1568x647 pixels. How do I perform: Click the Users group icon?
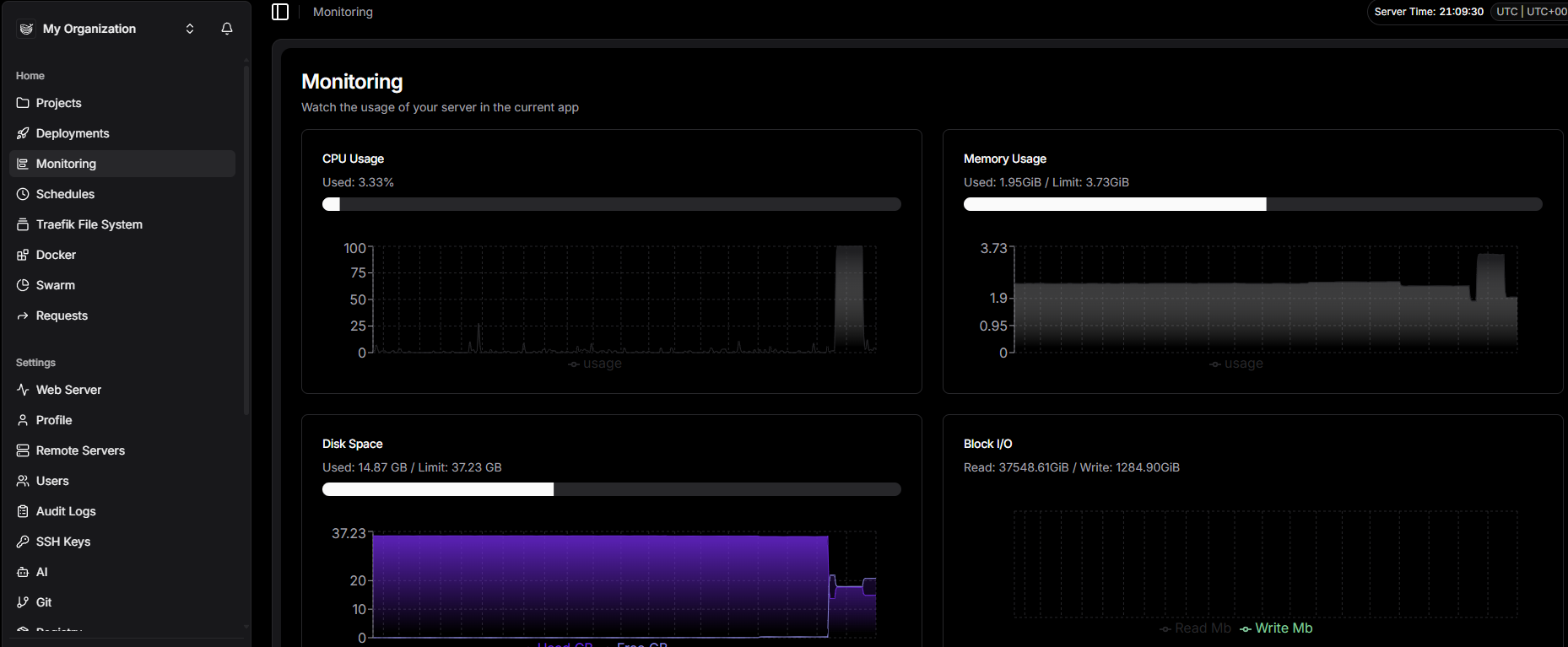click(23, 481)
